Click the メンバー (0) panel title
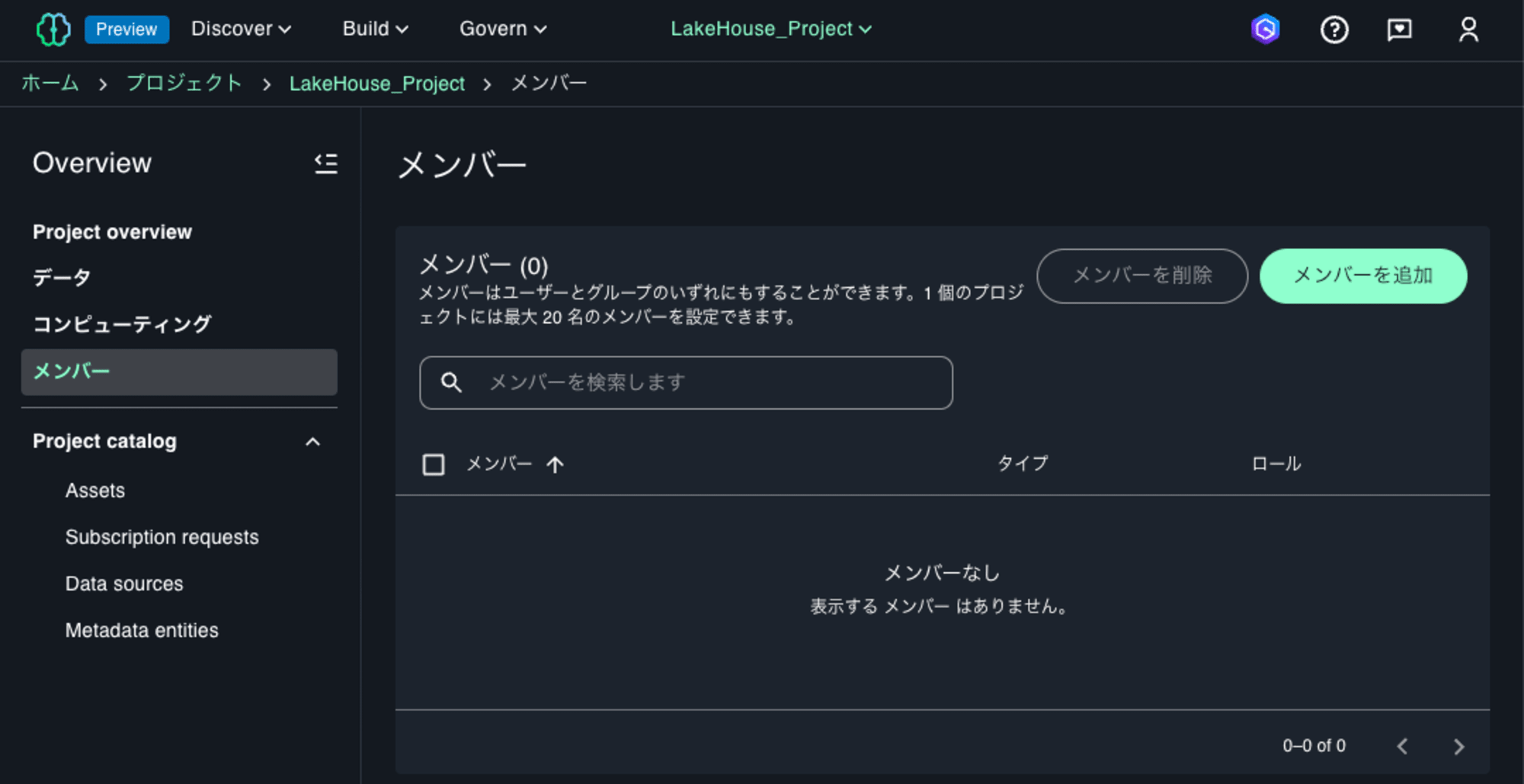Screen dimensions: 1524x784 tap(484, 265)
